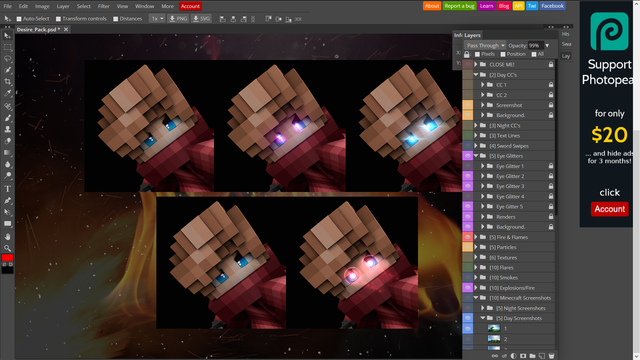Collapse the [2] Day CC's folder
Viewport: 640px width, 360px height.
point(476,75)
